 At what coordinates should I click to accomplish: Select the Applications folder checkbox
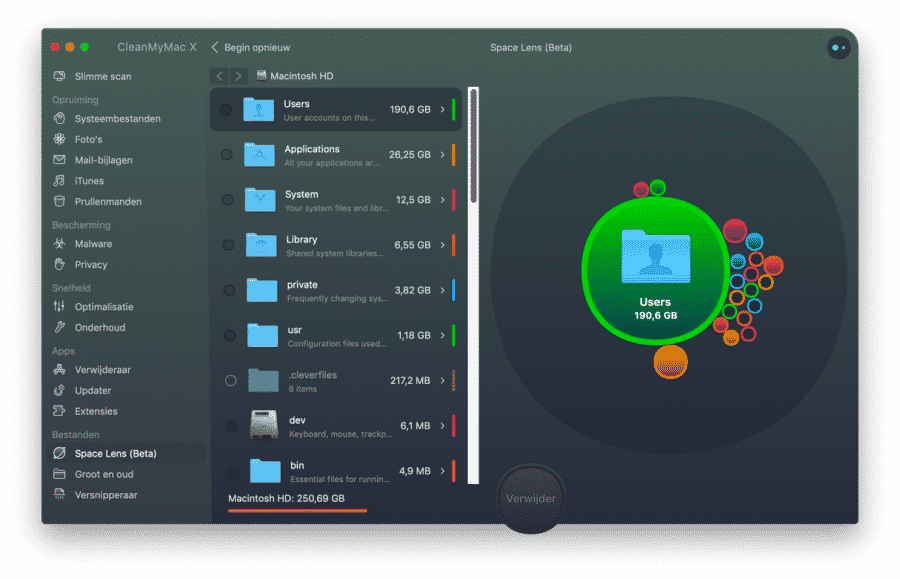coord(227,154)
